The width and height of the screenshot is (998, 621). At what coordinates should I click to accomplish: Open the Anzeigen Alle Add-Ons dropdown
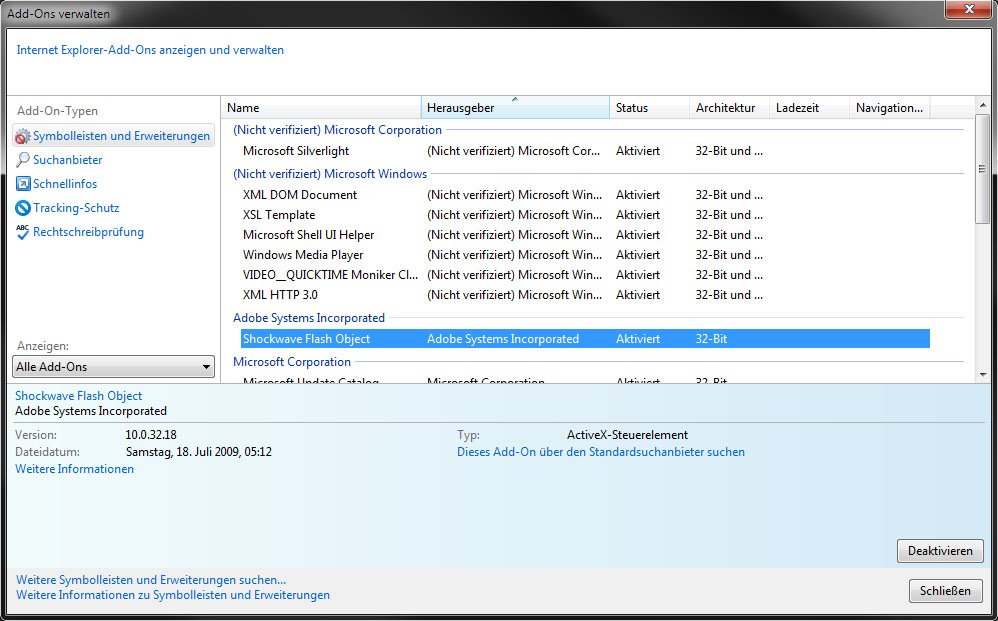115,367
